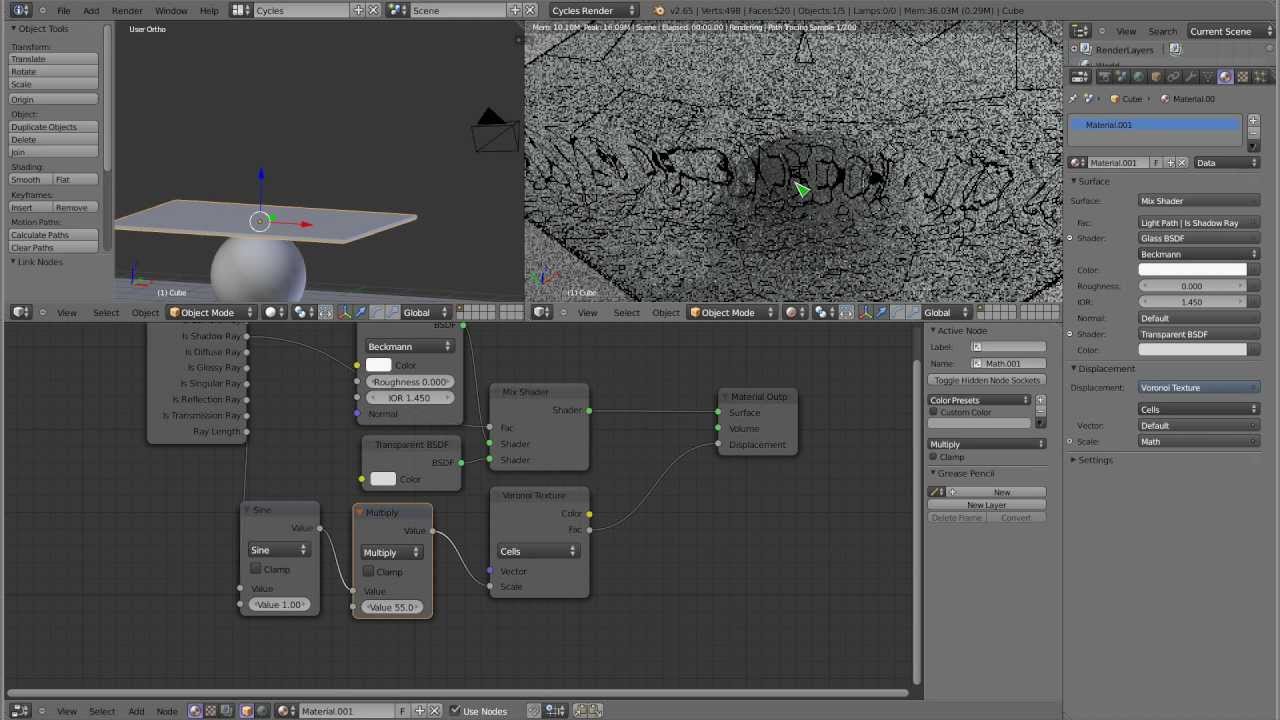The image size is (1280, 720).
Task: Open the Node menu in node editor
Action: [167, 711]
